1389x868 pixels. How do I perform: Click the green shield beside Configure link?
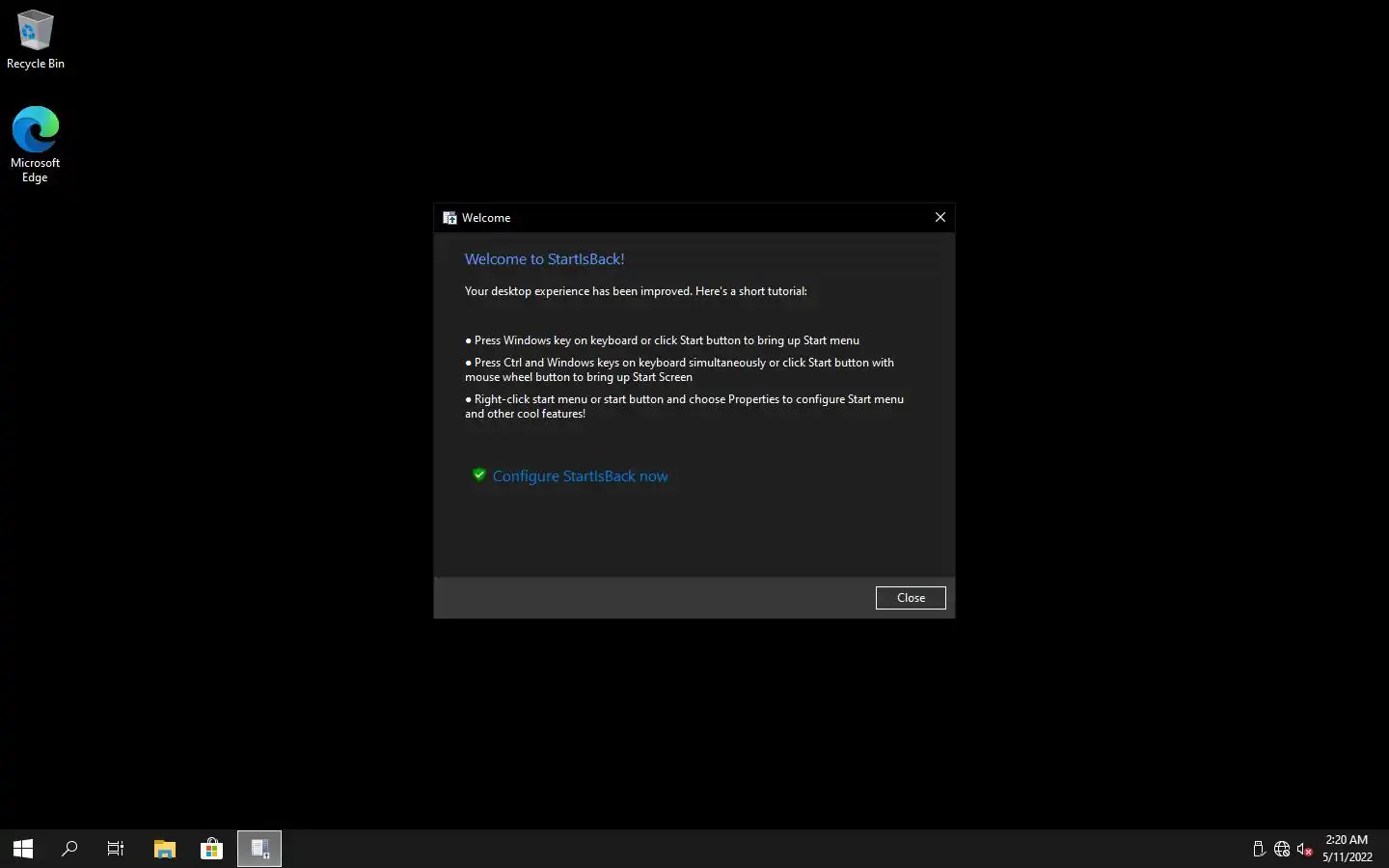coord(479,475)
